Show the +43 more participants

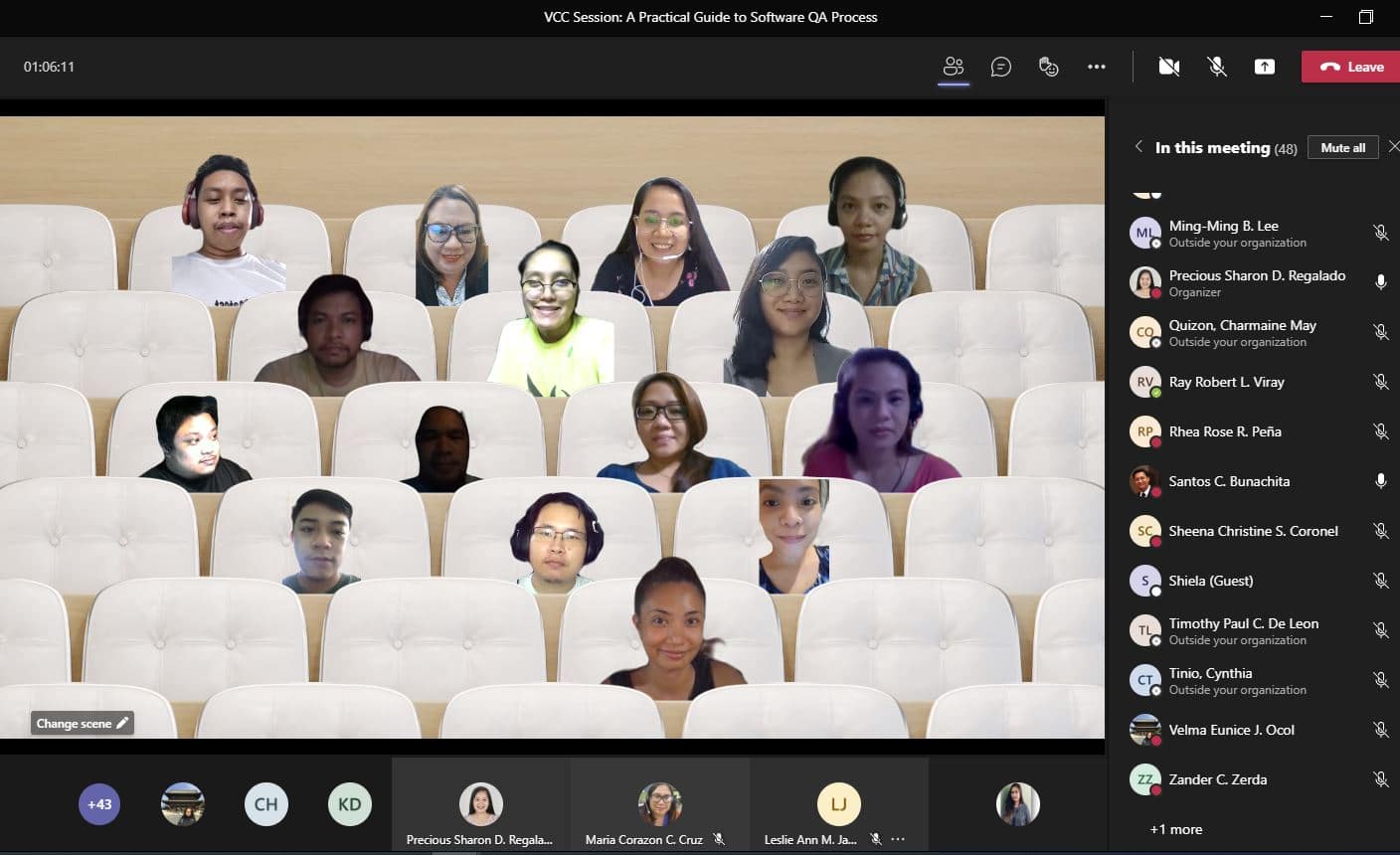(x=99, y=804)
